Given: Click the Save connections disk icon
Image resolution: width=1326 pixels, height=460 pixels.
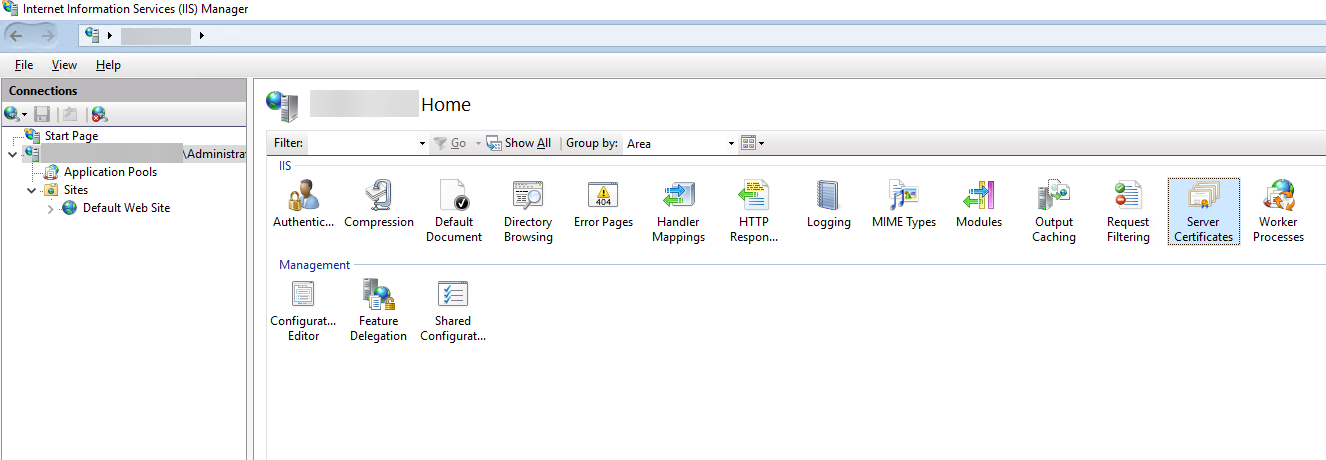Looking at the screenshot, I should (42, 114).
